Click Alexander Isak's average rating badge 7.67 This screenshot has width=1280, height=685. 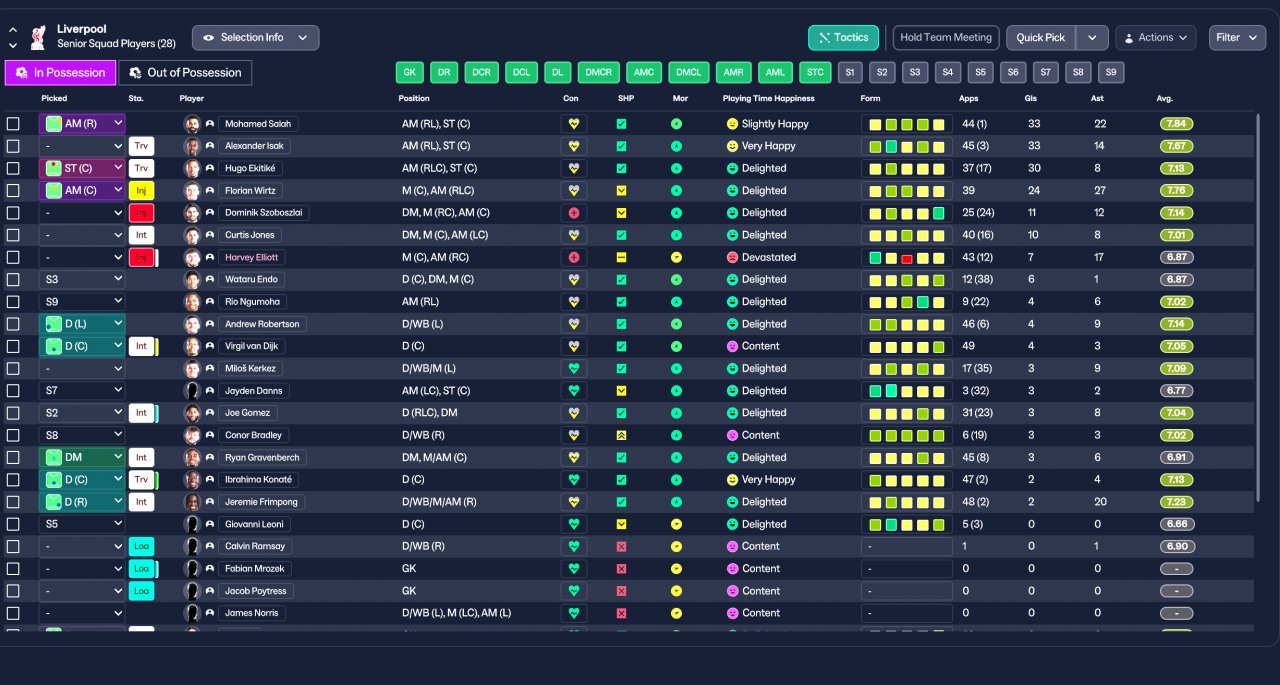[1177, 146]
